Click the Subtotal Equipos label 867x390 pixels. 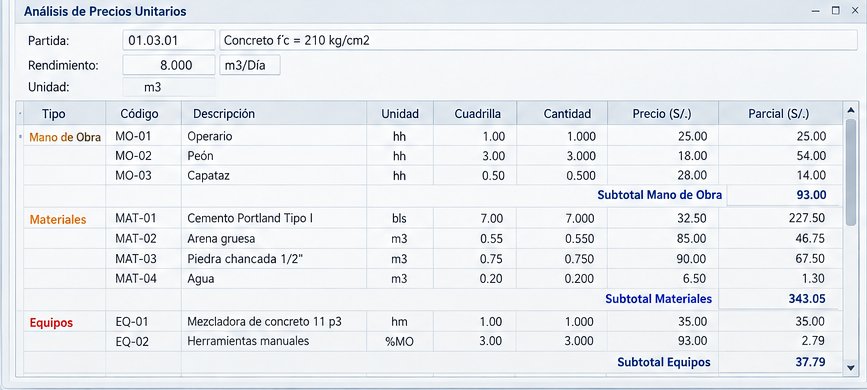pyautogui.click(x=664, y=362)
